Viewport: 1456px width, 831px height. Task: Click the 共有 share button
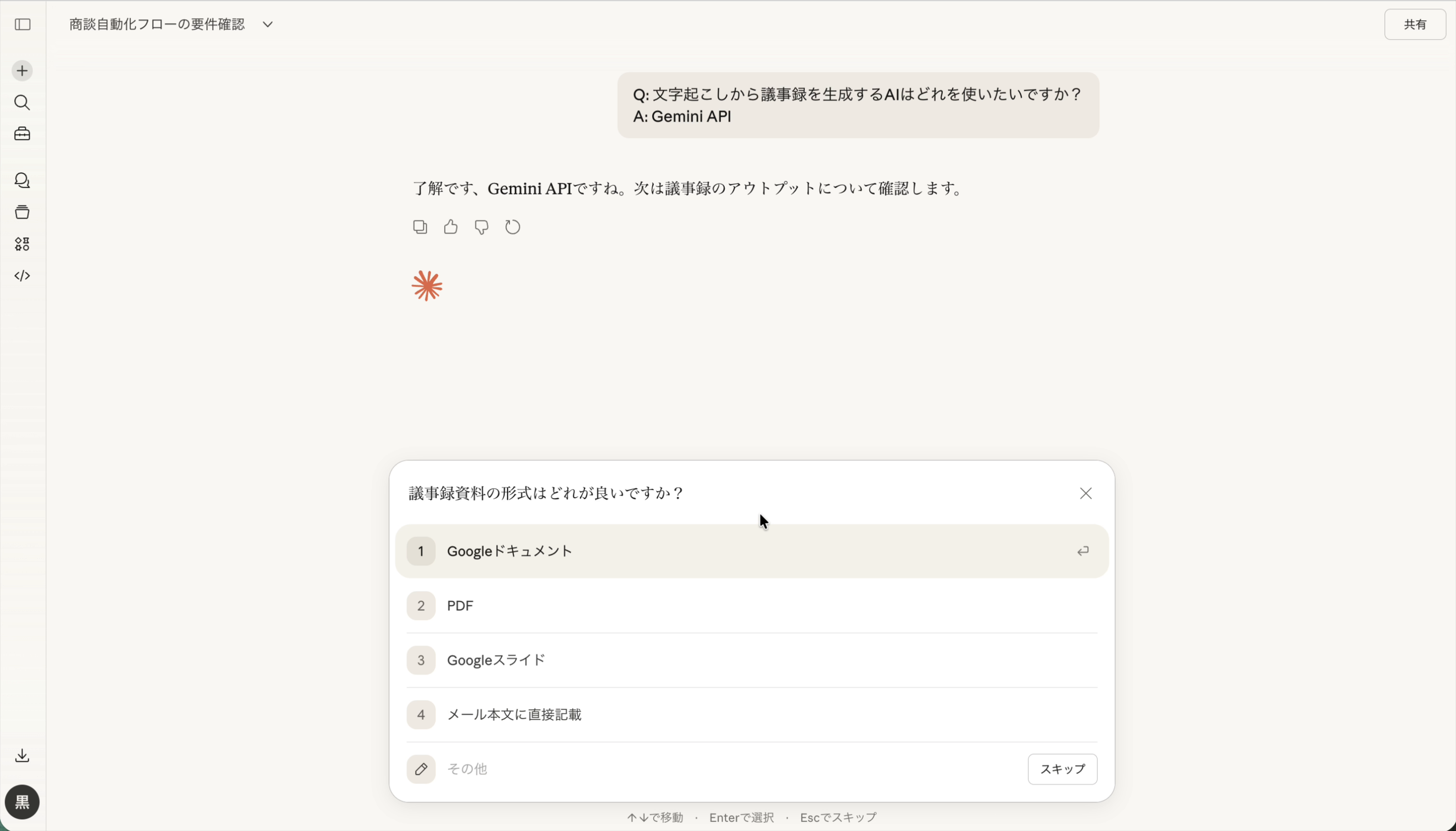[x=1415, y=24]
